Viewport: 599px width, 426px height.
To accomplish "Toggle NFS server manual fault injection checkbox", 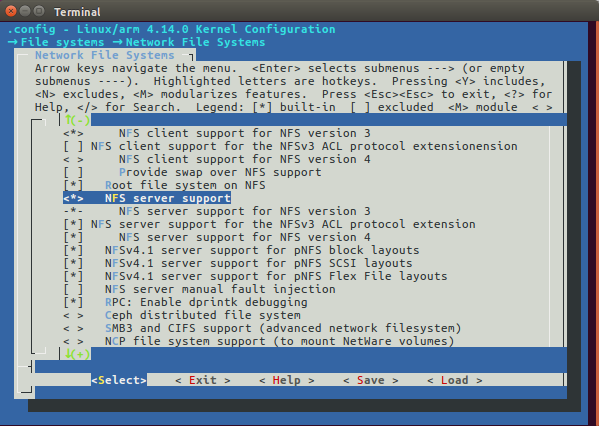I will (x=73, y=289).
